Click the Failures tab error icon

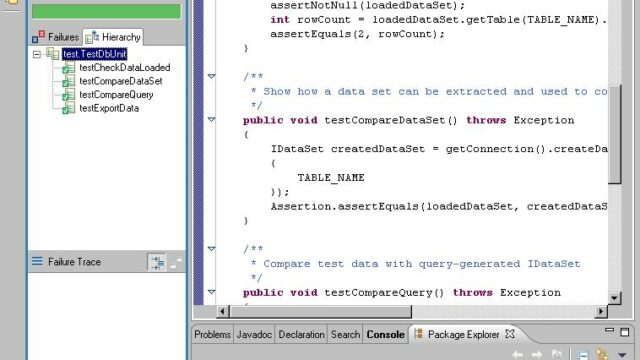pyautogui.click(x=38, y=37)
